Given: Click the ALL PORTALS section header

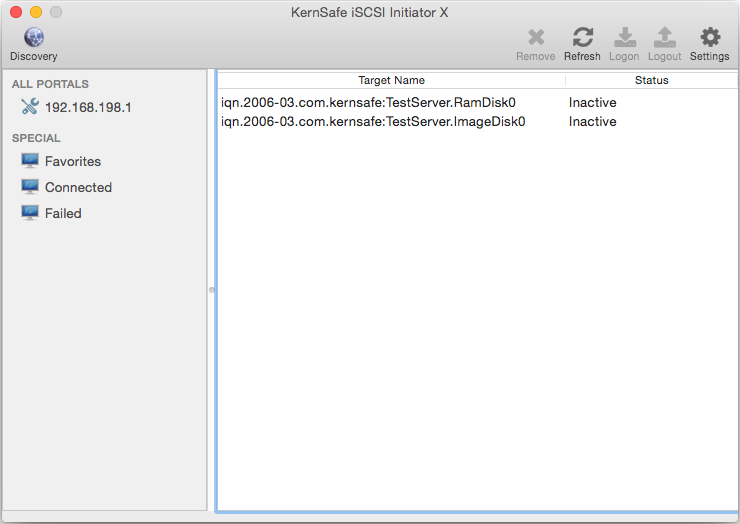Looking at the screenshot, I should click(x=50, y=84).
